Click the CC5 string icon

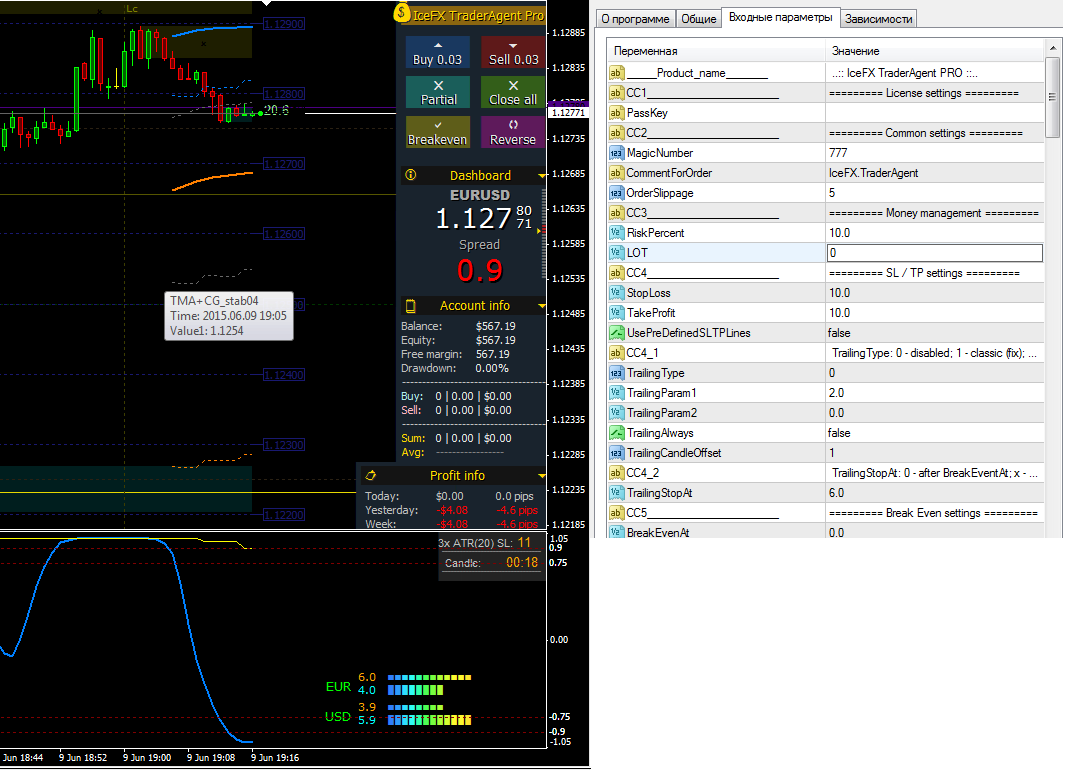pyautogui.click(x=616, y=513)
